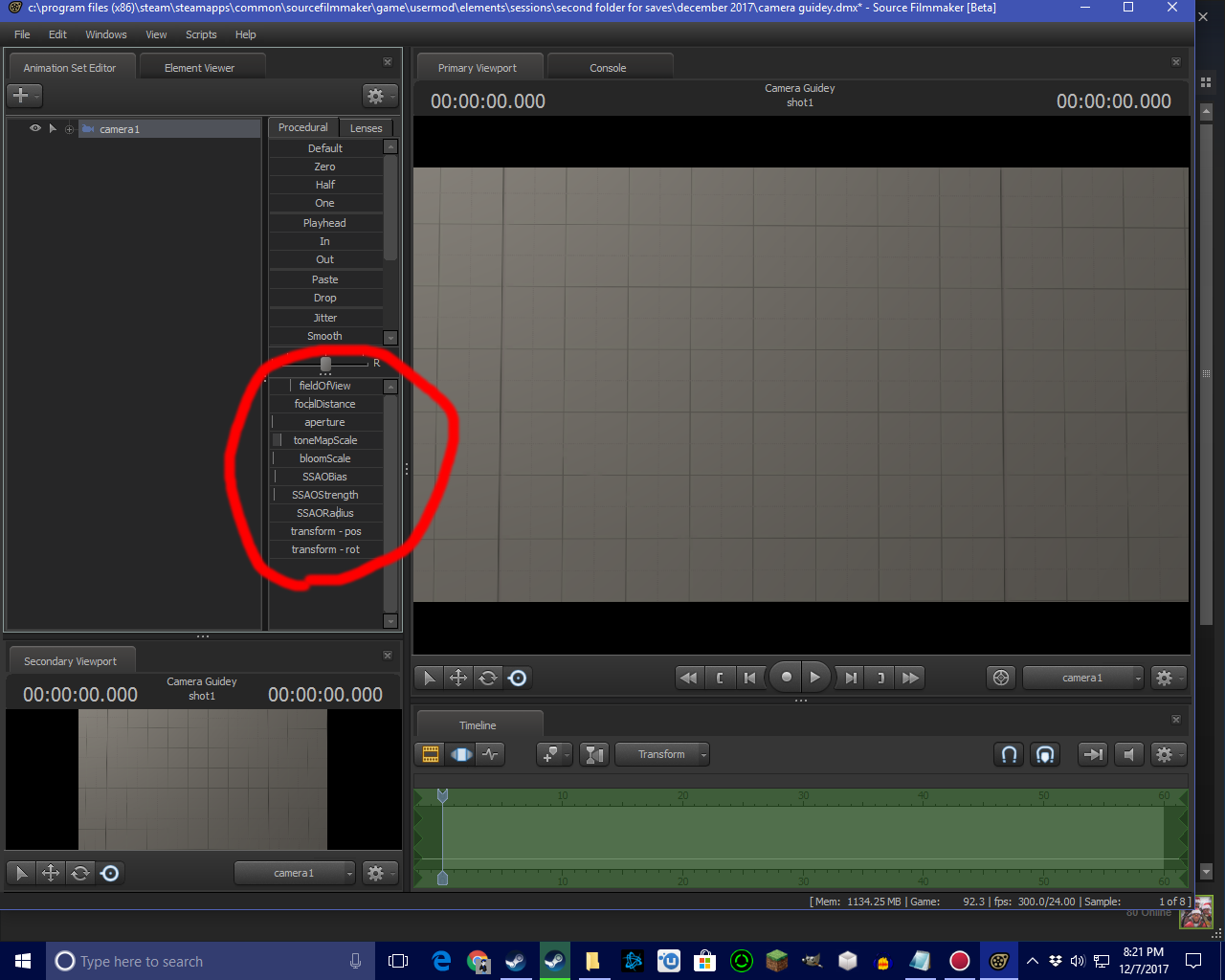Viewport: 1225px width, 980px height.
Task: Toggle timeline snapping magnet
Action: [x=1009, y=754]
